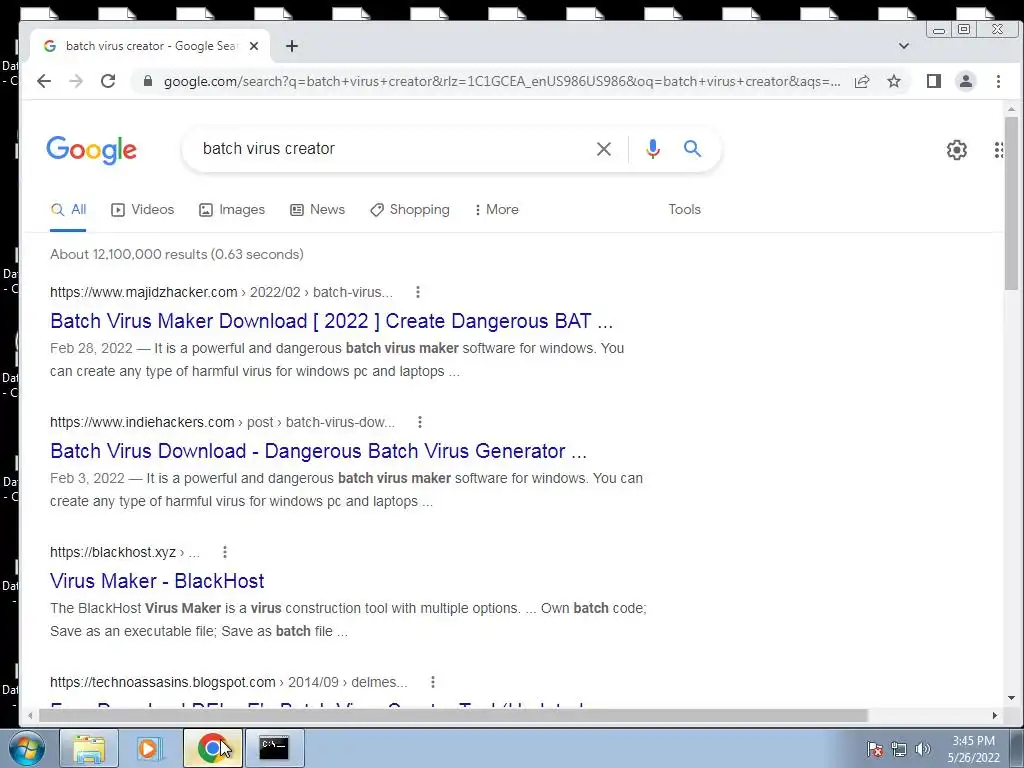Reload the page with the refresh icon
Screen dimensions: 1024x768
(x=108, y=81)
